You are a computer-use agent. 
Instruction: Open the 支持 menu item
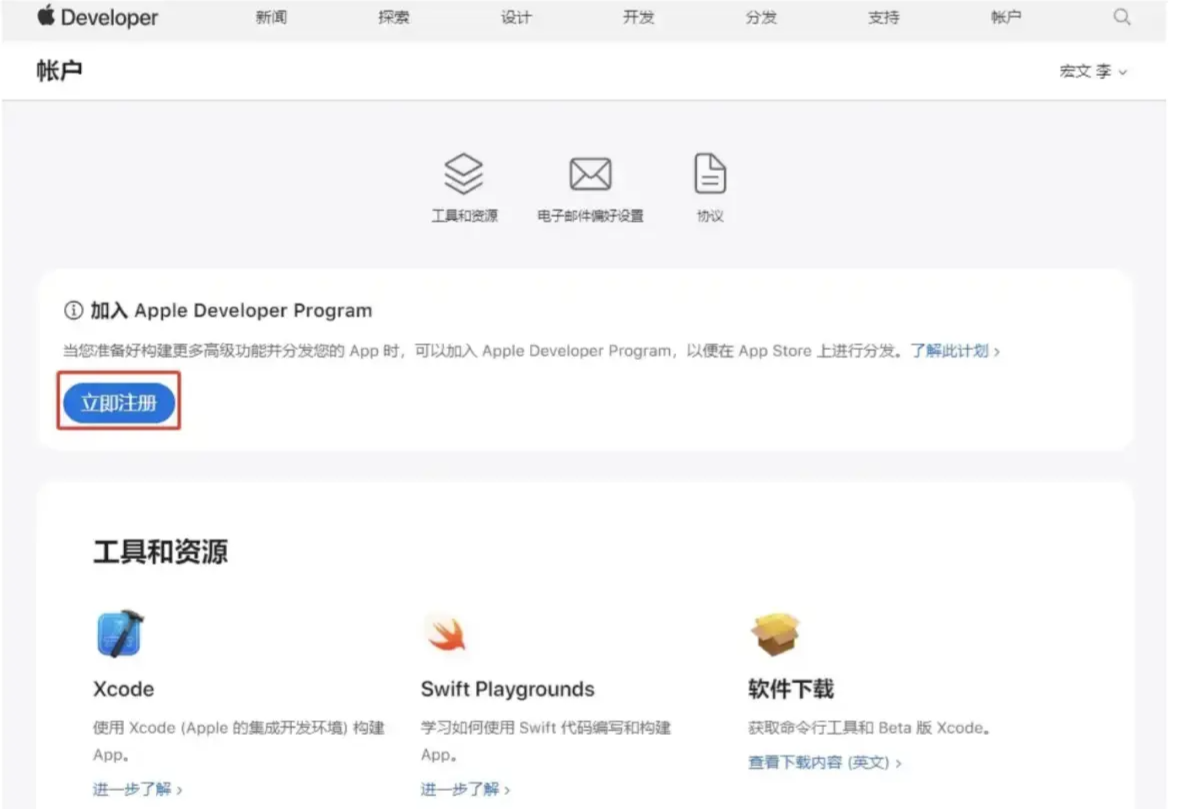point(883,17)
